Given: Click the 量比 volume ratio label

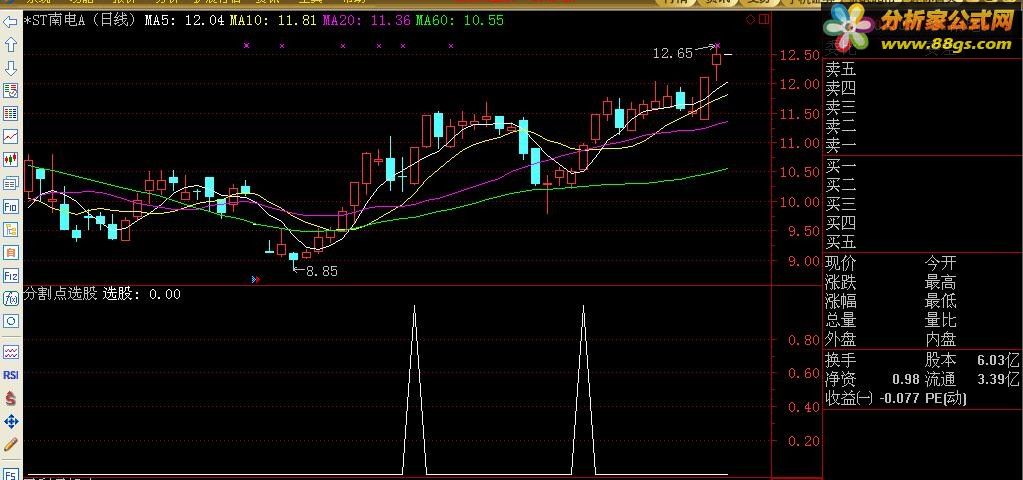Looking at the screenshot, I should coord(940,320).
